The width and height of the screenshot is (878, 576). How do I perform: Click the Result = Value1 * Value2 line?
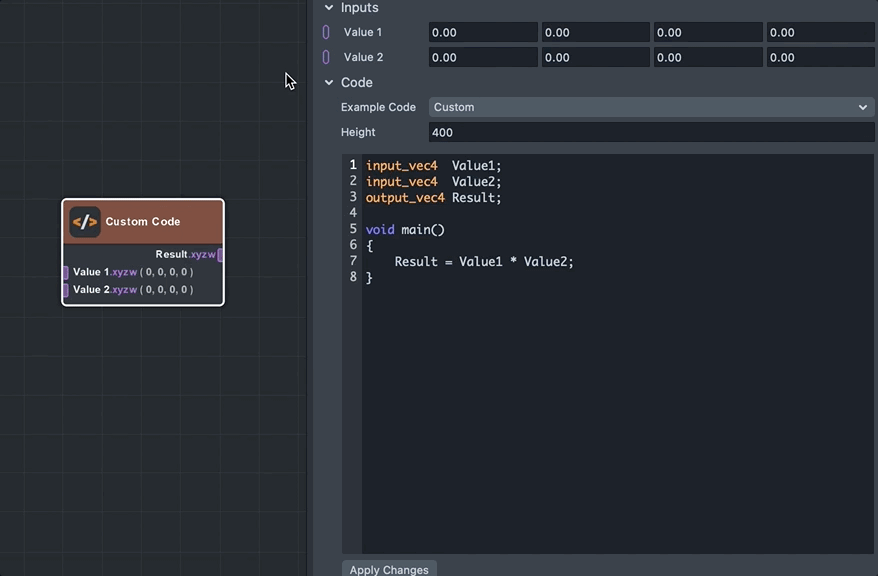click(483, 261)
